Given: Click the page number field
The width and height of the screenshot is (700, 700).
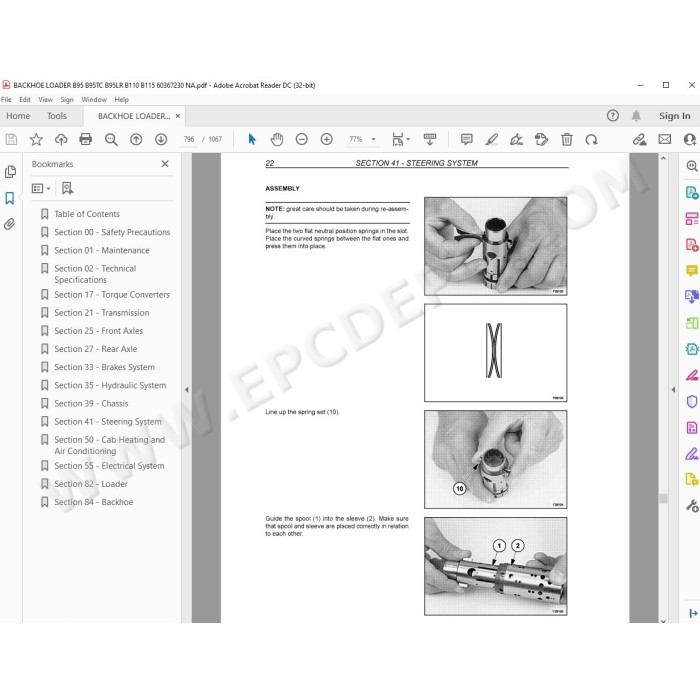Looking at the screenshot, I should (x=189, y=139).
